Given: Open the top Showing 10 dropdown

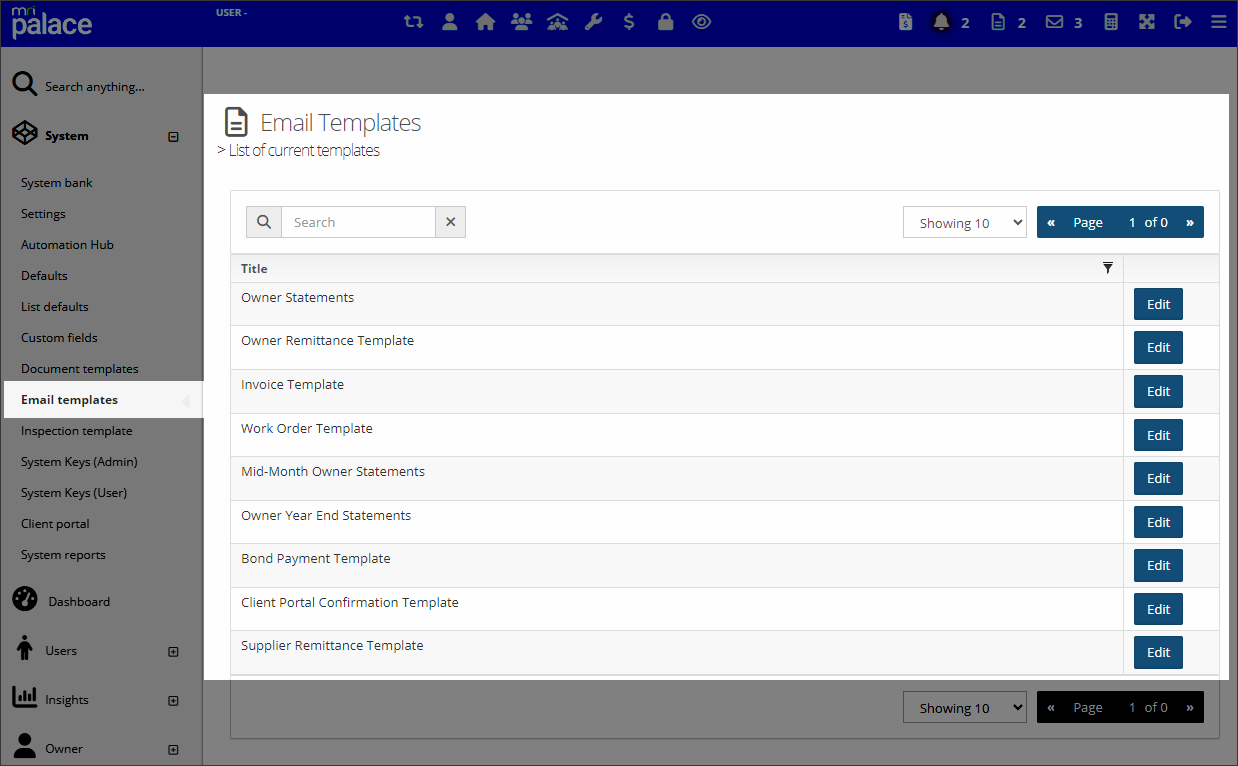Looking at the screenshot, I should (965, 222).
